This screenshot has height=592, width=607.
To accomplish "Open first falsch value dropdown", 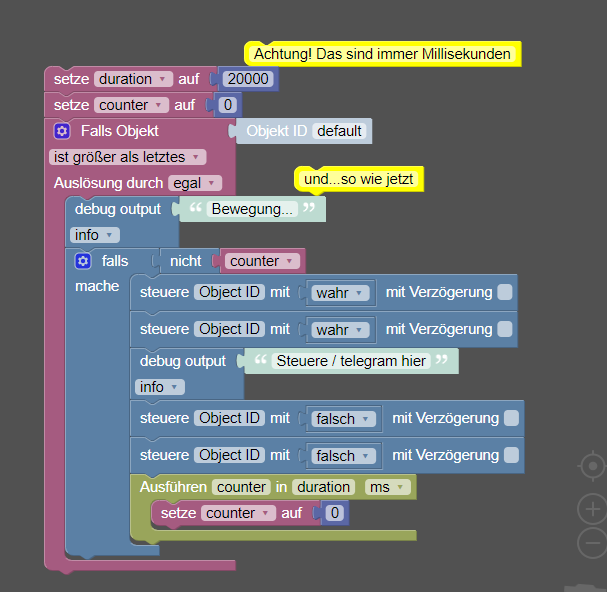I will pyautogui.click(x=343, y=419).
